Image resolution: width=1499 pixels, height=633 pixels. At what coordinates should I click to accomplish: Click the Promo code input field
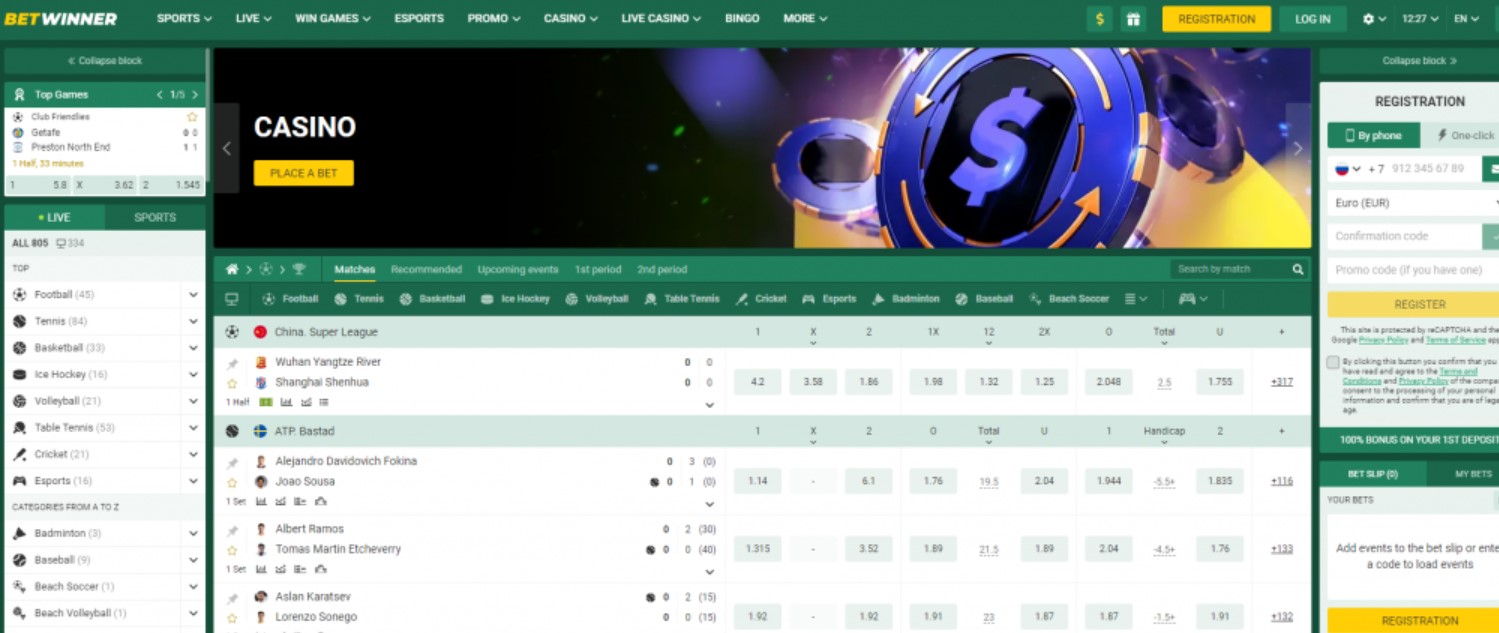click(x=1414, y=270)
